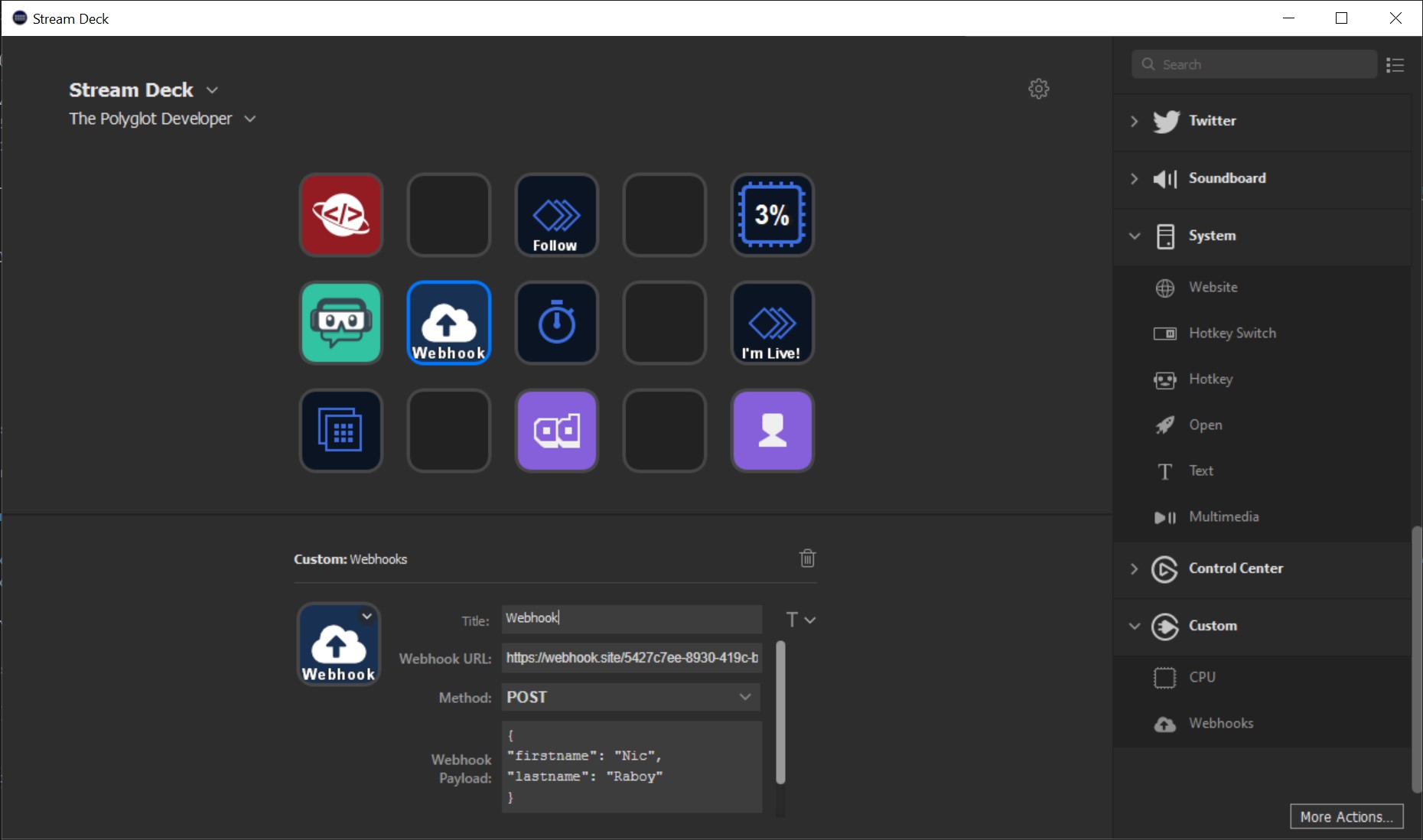Expand the Control Center category
This screenshot has width=1423, height=840.
(x=1135, y=568)
